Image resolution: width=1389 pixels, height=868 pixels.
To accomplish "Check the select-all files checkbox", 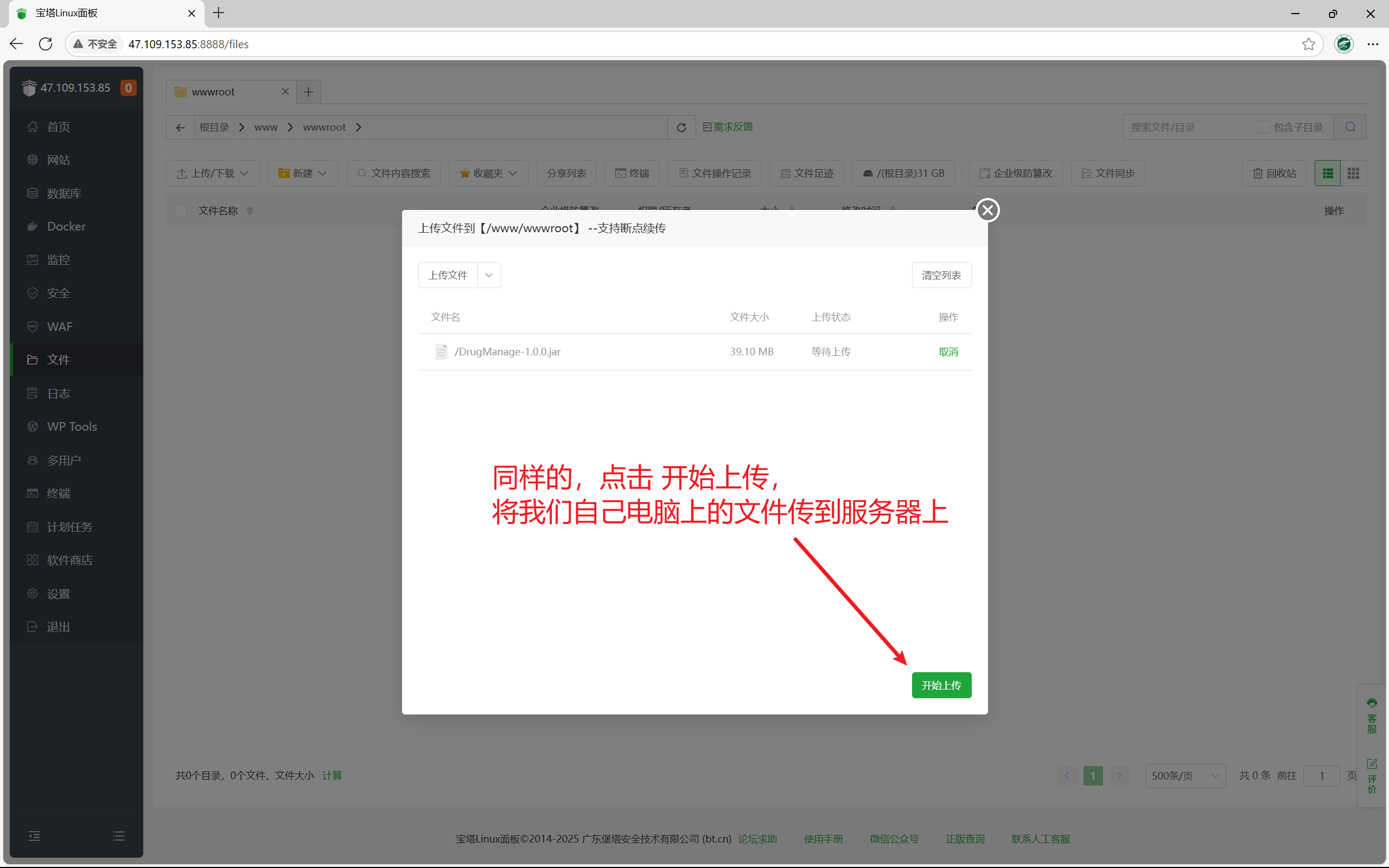I will [x=180, y=210].
